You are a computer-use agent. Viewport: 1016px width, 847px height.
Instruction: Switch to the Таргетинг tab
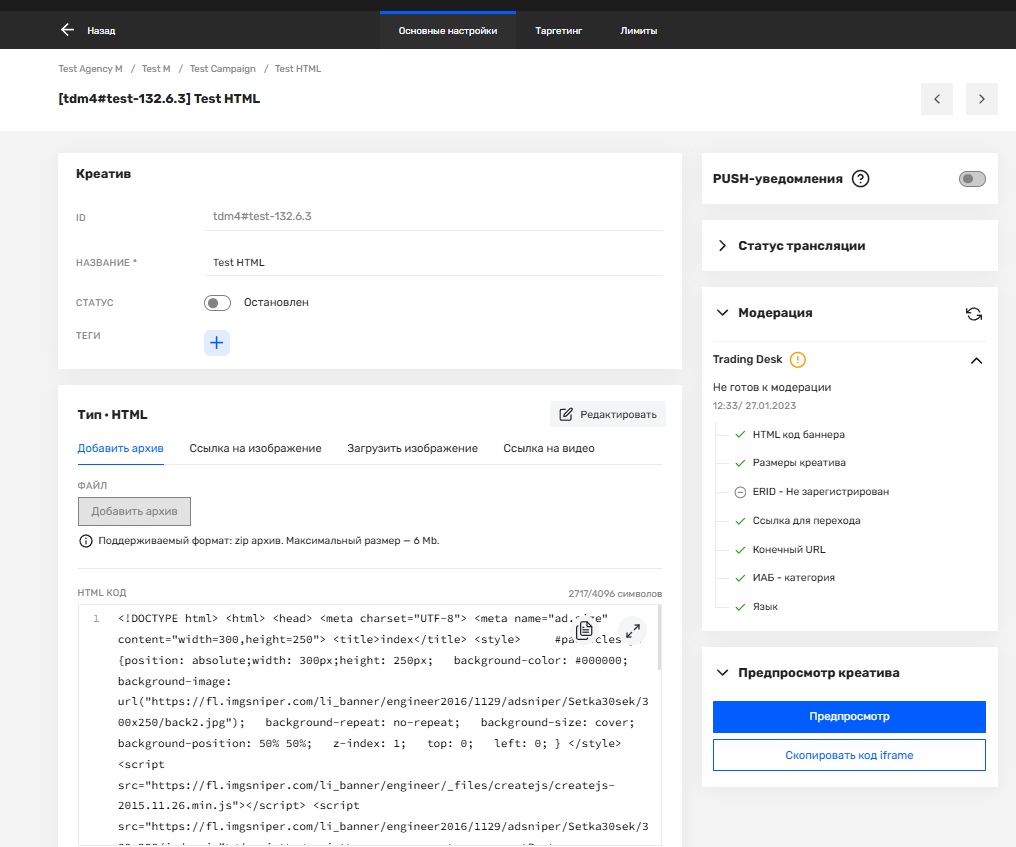coord(559,30)
